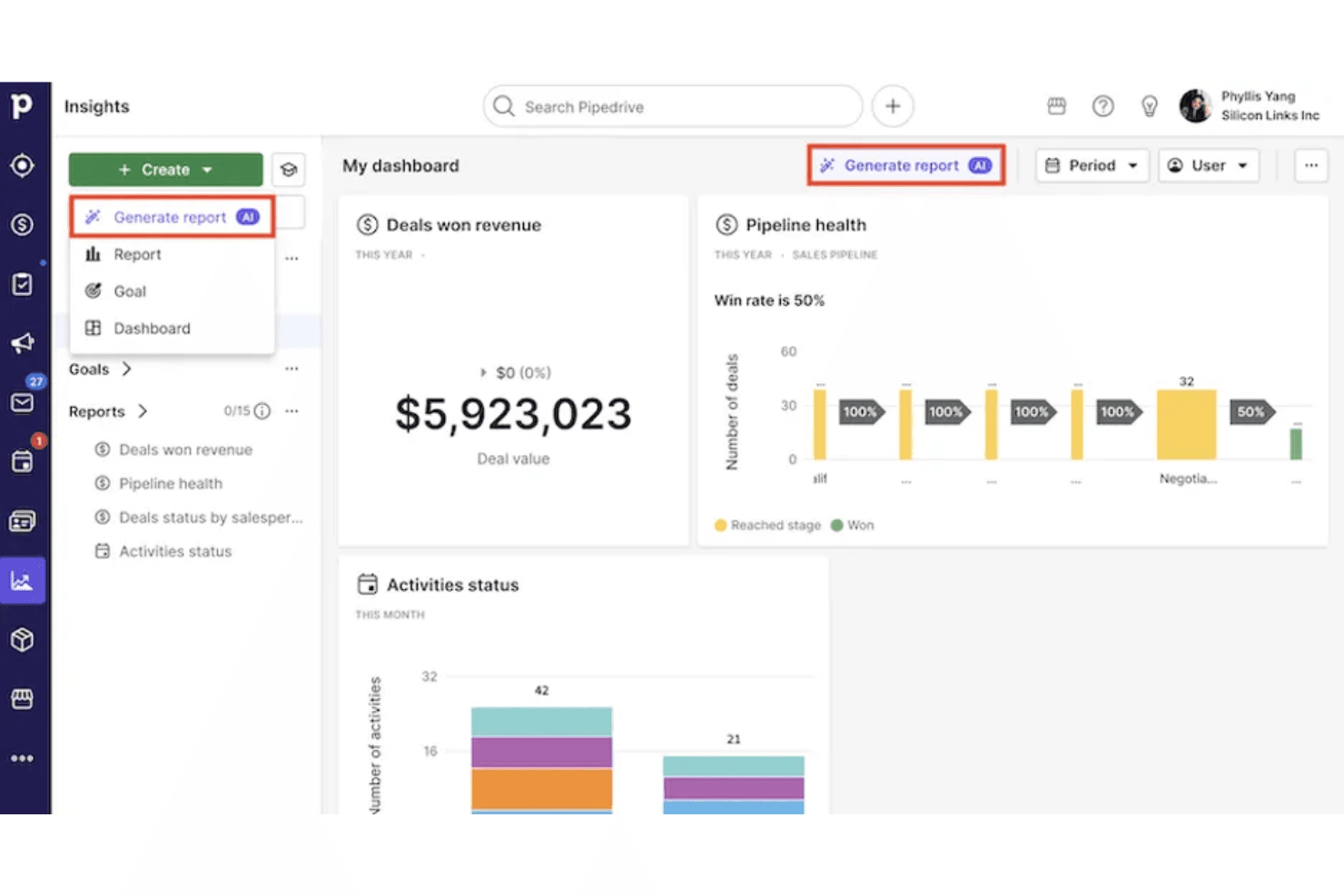Screen dimensions: 1344x896
Task: Click the info icon next to 0/15
Action: tap(262, 411)
